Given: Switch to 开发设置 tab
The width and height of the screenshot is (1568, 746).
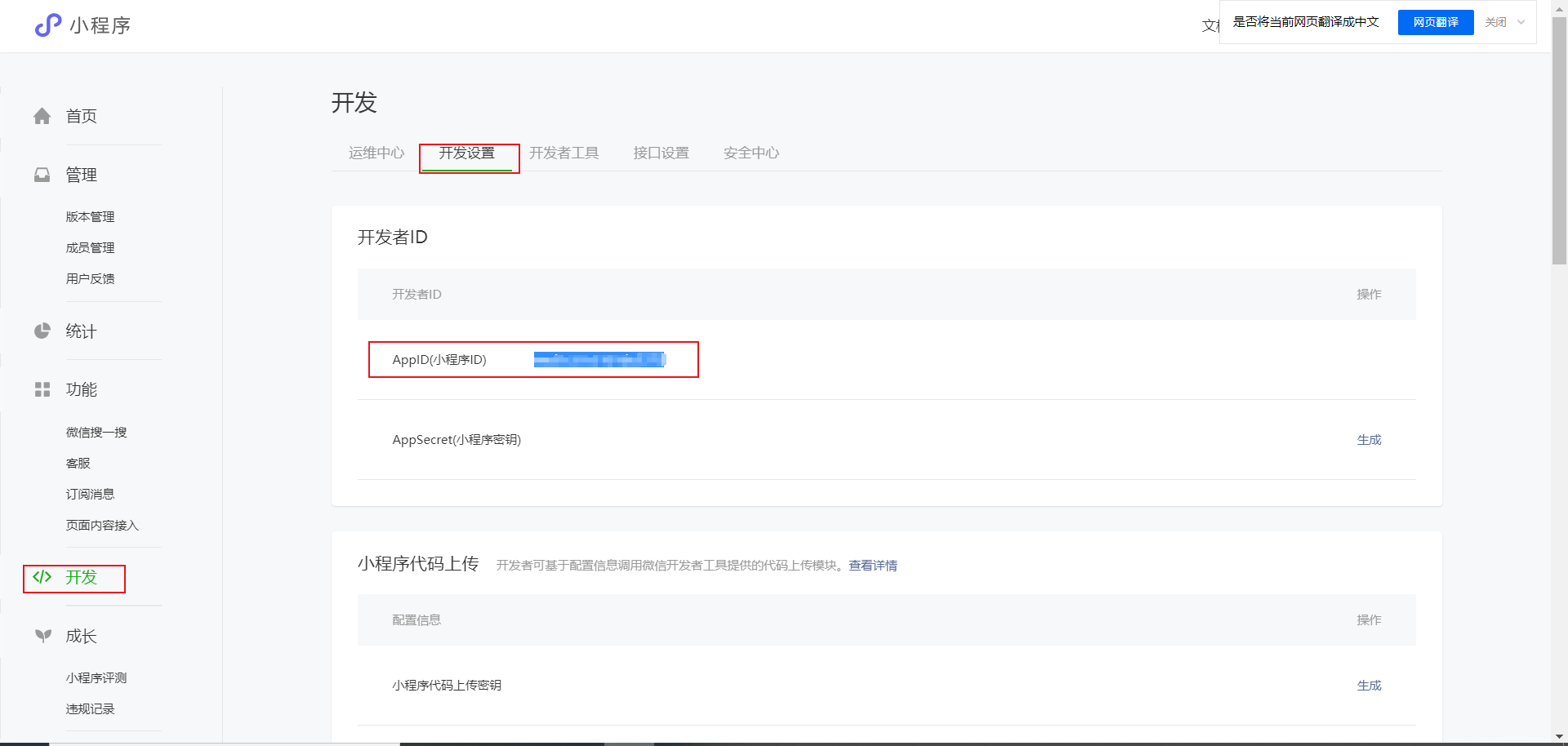Looking at the screenshot, I should [x=467, y=153].
